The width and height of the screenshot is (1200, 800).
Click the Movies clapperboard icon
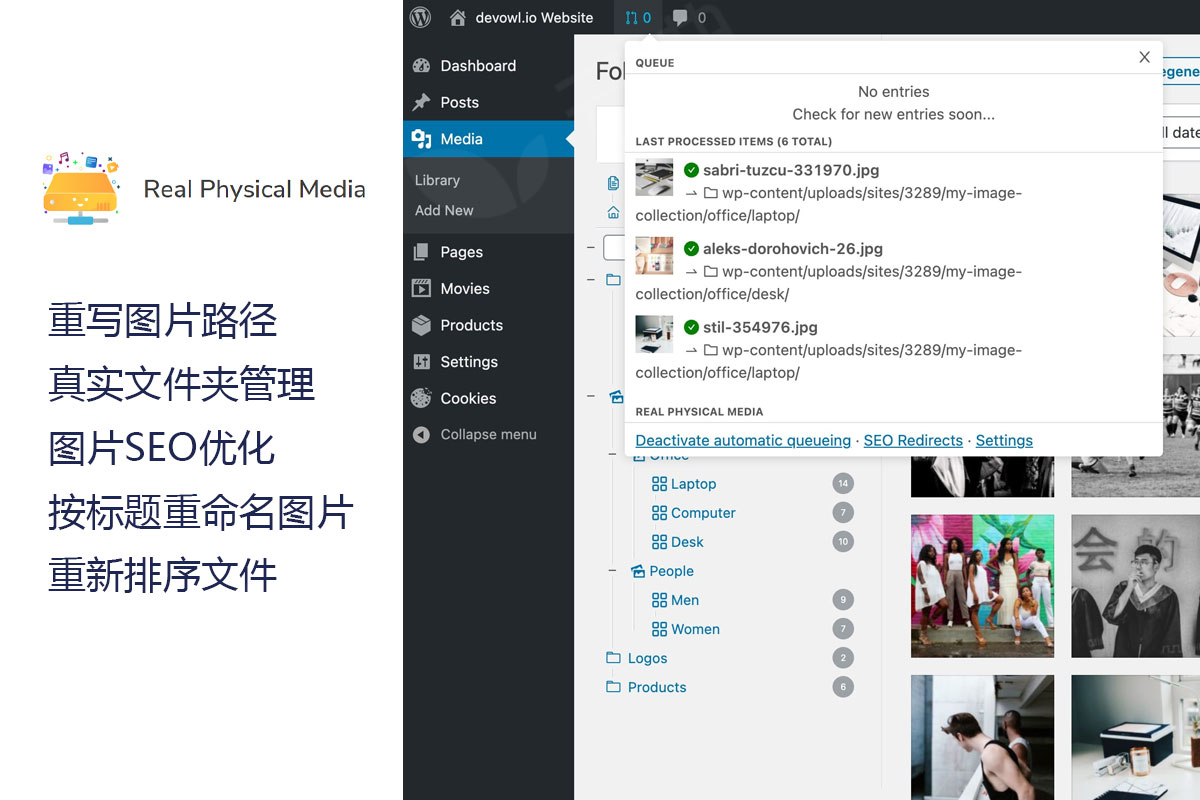tap(421, 288)
